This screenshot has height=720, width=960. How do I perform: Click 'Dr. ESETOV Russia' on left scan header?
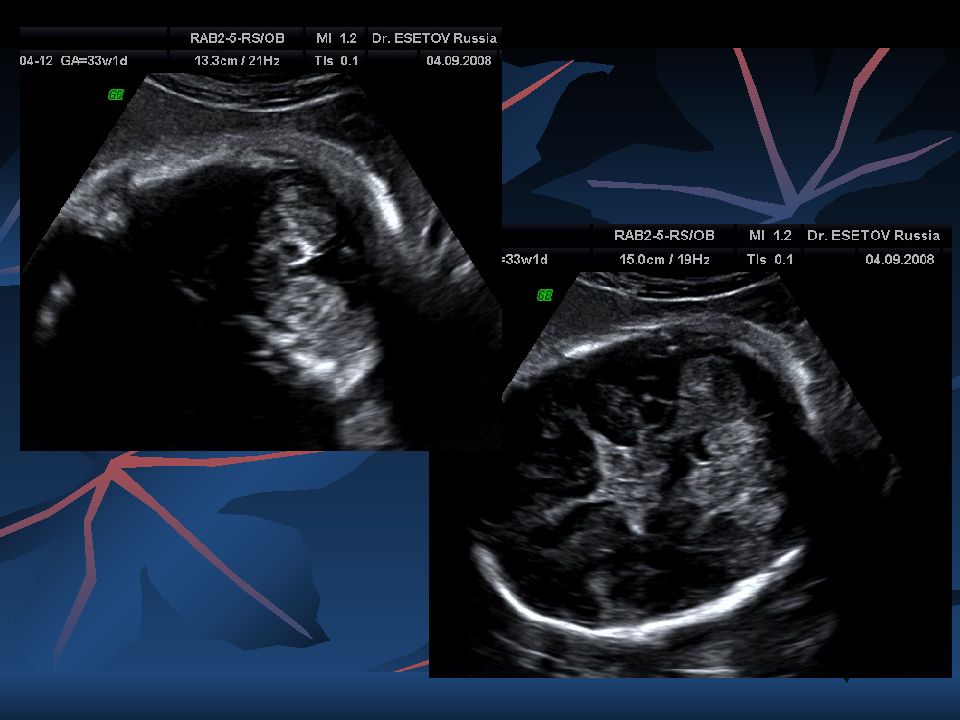point(434,38)
